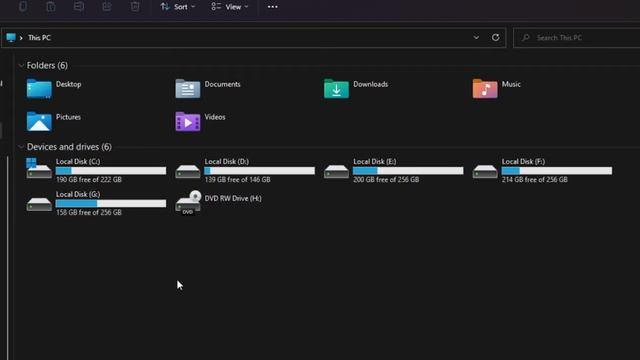Screen dimensions: 640x360
Task: Select the Local Disk (E:) drive icon
Action: pyautogui.click(x=336, y=171)
